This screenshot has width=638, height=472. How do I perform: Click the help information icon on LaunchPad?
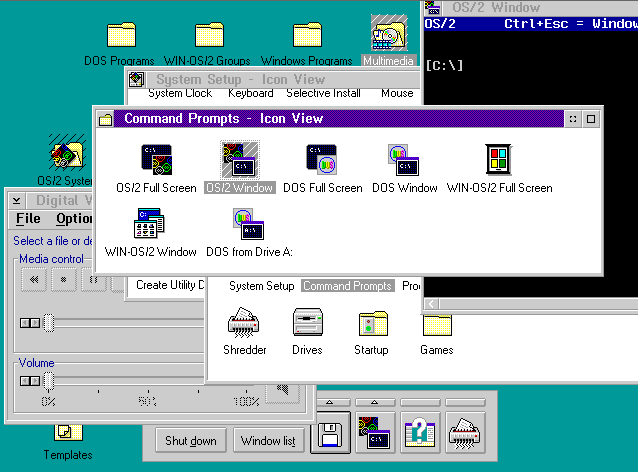click(x=421, y=433)
